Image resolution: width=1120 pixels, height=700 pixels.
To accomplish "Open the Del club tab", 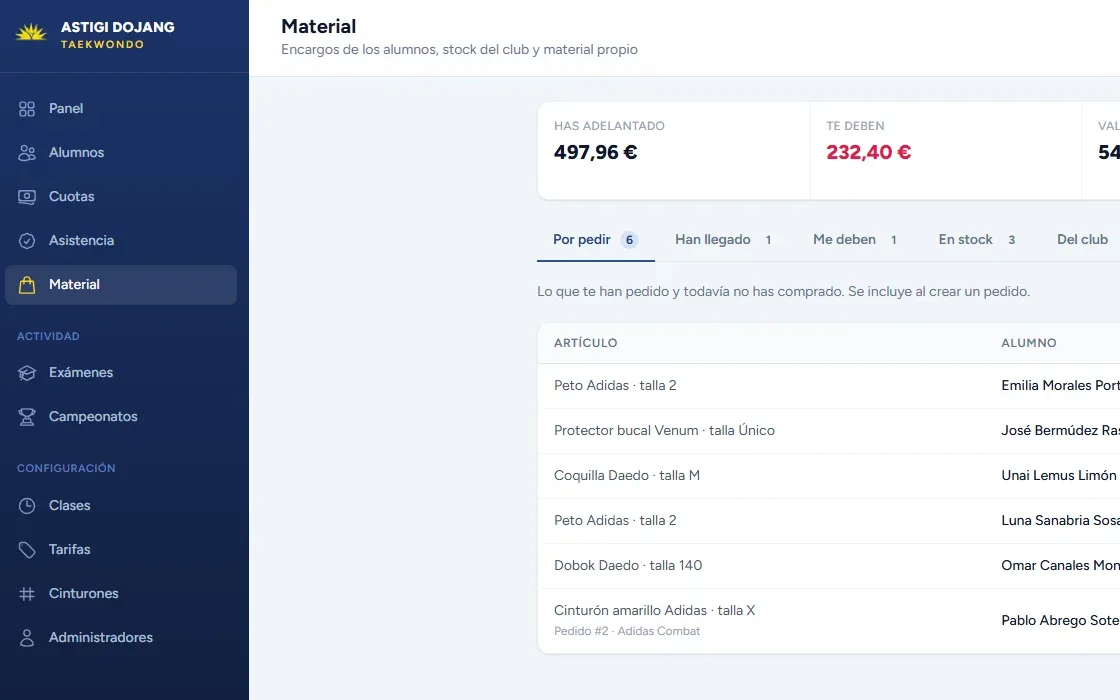I will [x=1082, y=240].
